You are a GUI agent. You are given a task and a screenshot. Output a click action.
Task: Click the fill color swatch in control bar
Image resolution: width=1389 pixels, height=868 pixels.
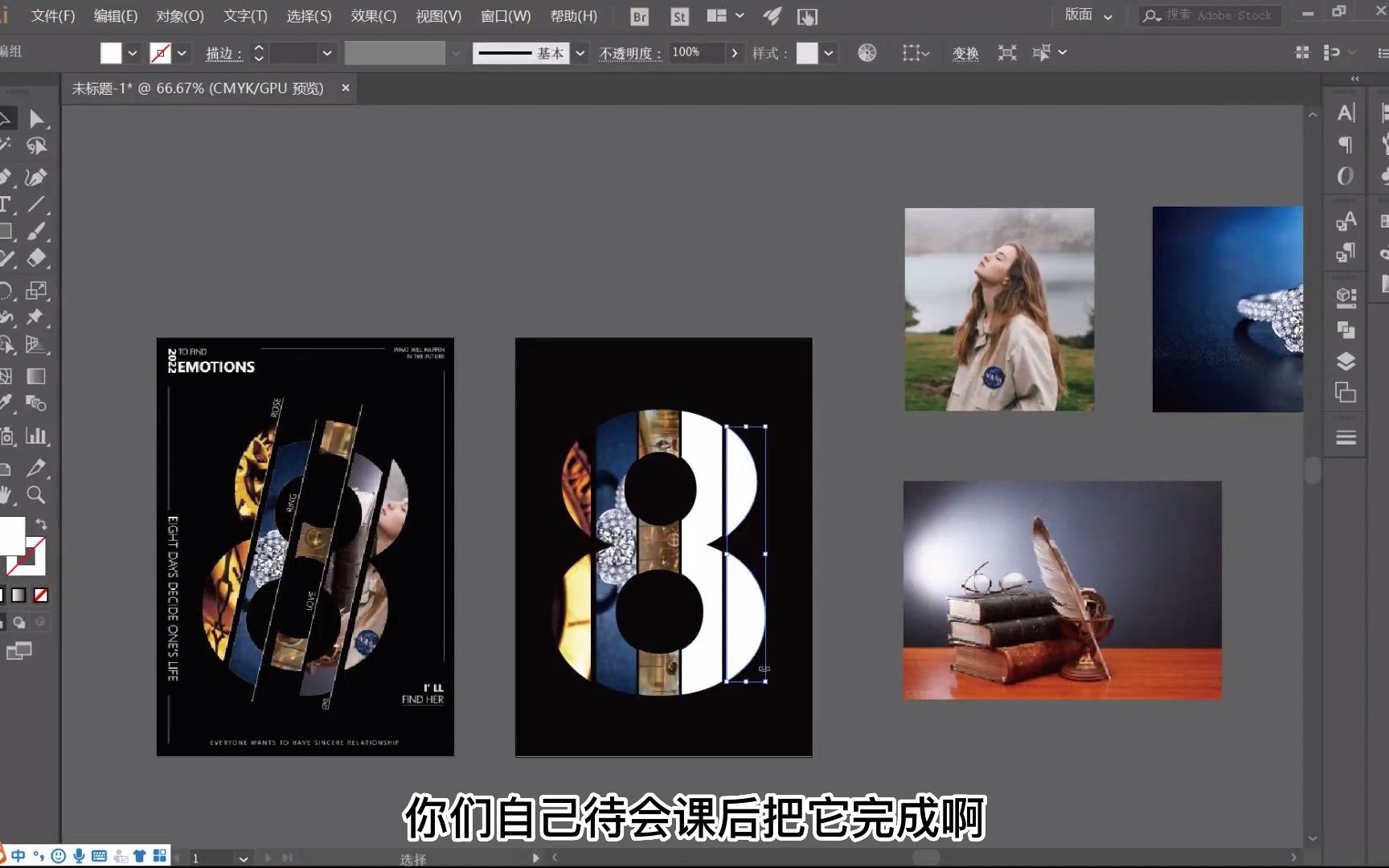pyautogui.click(x=110, y=51)
